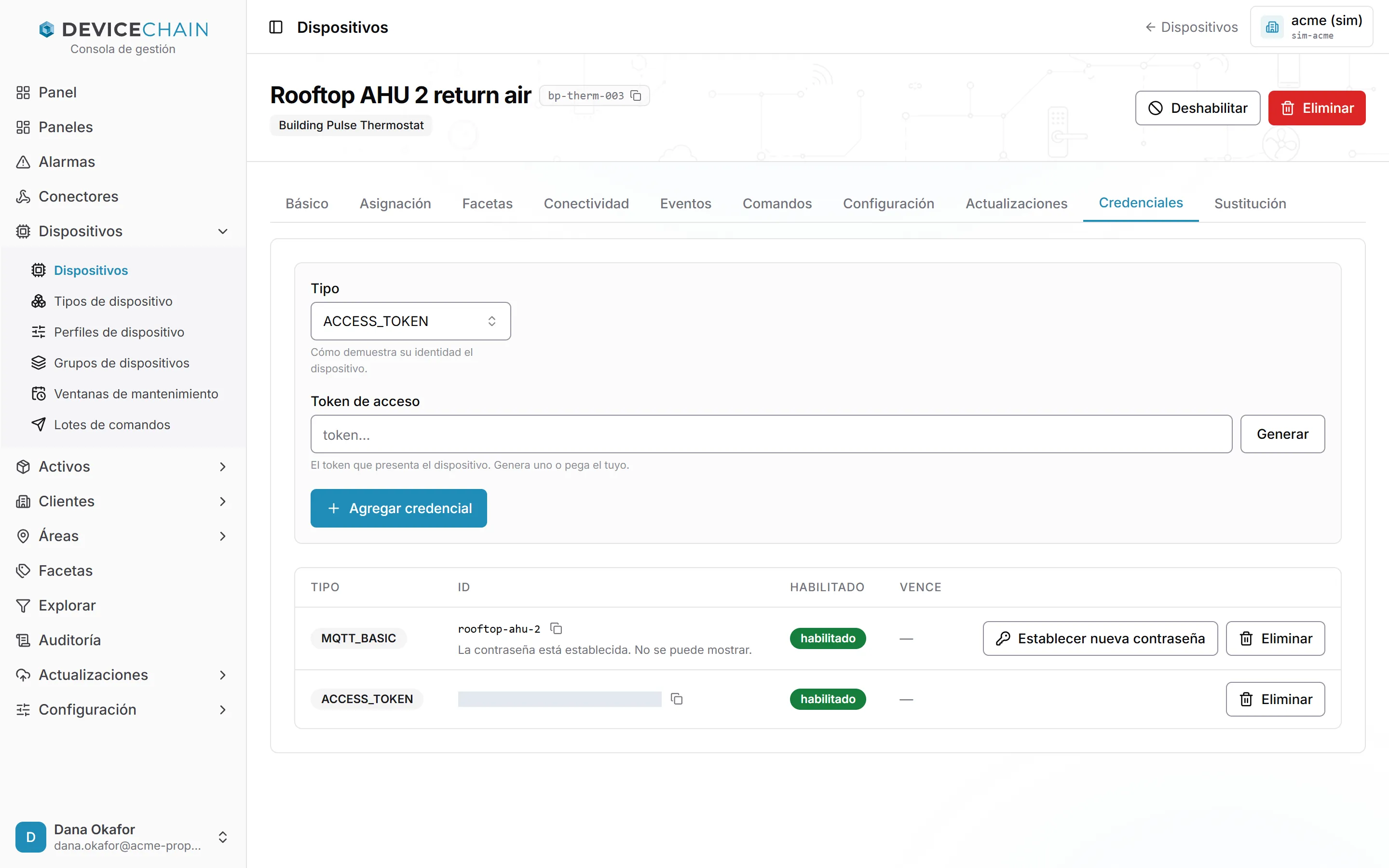
Task: Click the red Eliminar device button
Action: [x=1317, y=108]
